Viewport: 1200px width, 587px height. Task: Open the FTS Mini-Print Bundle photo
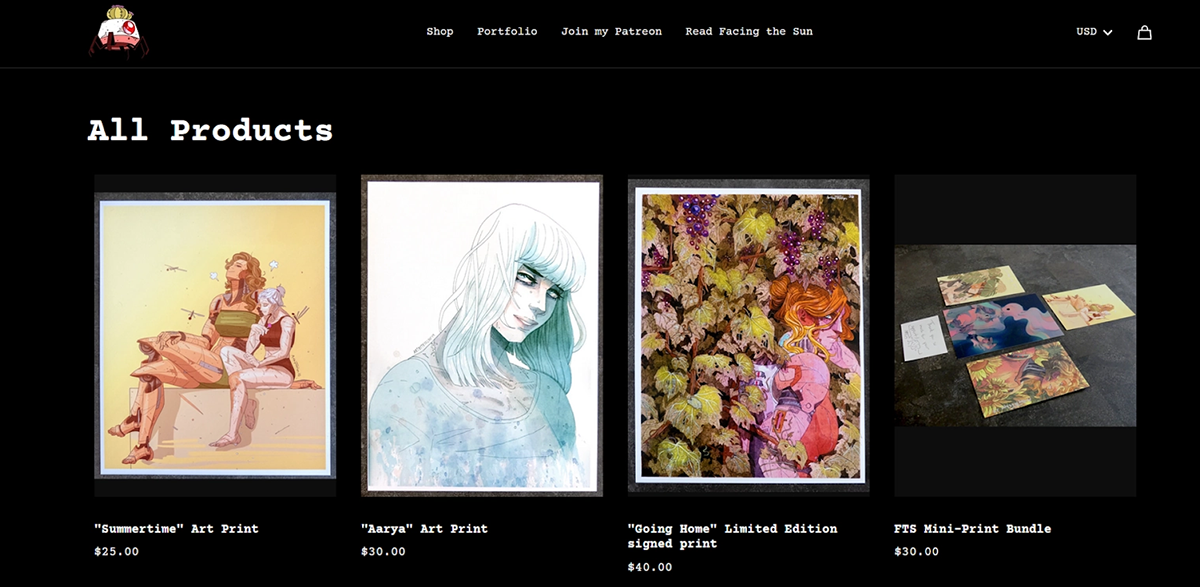coord(1015,336)
